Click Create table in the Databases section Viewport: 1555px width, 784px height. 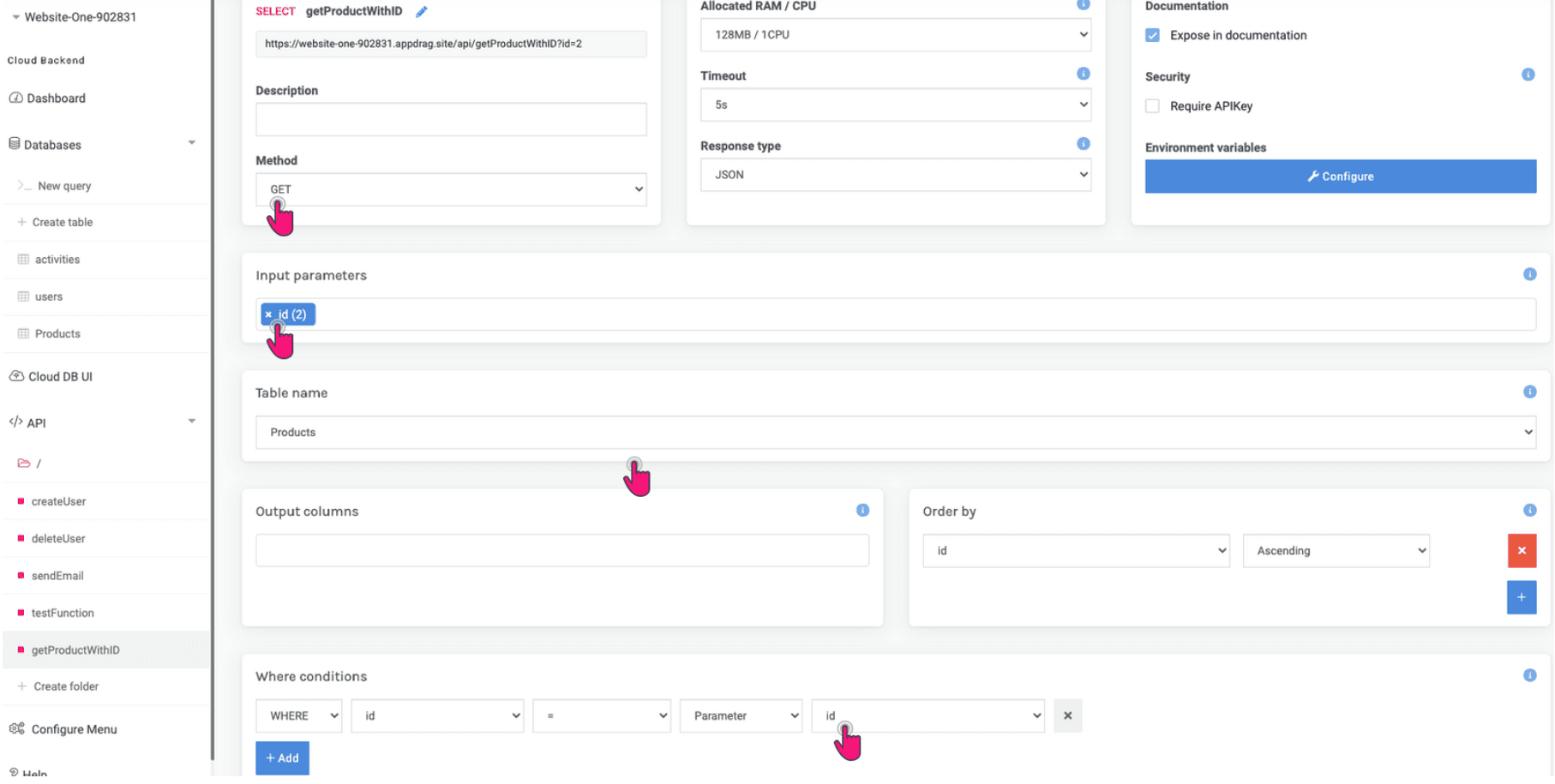[61, 222]
